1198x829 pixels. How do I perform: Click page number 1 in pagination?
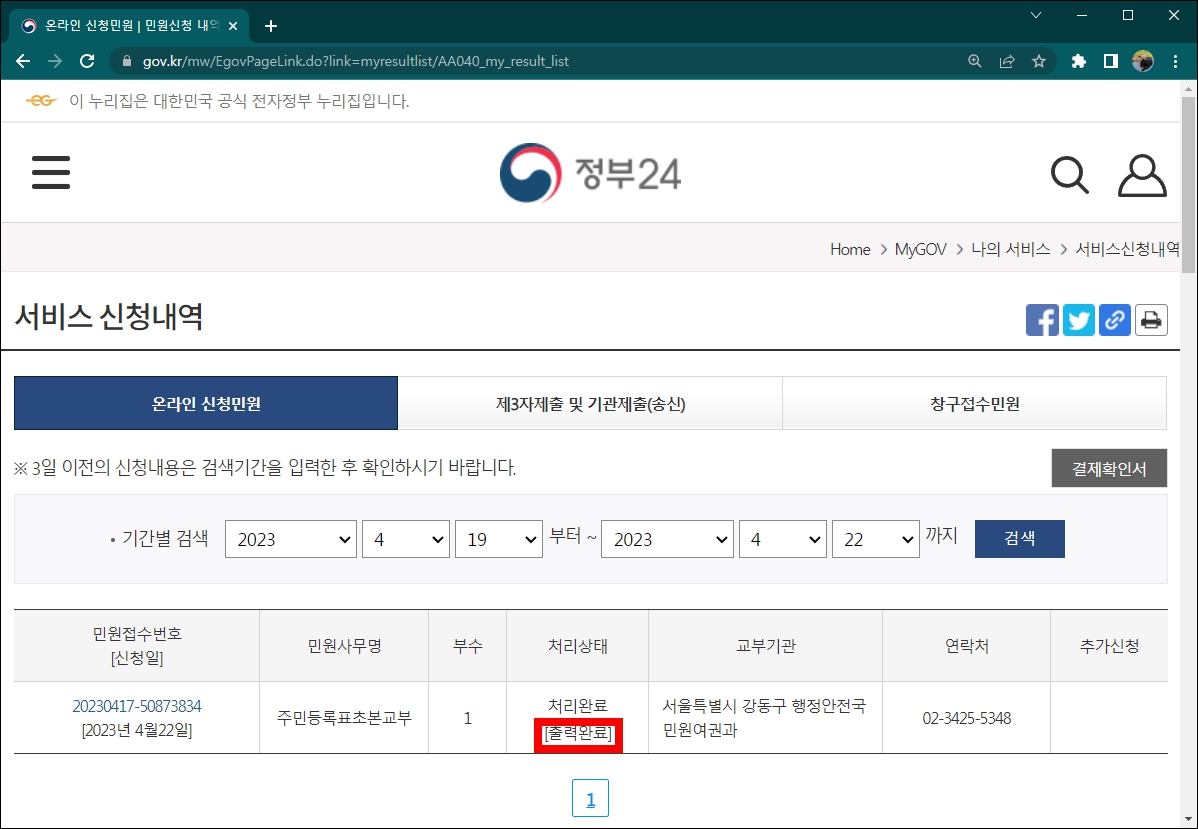[x=590, y=798]
